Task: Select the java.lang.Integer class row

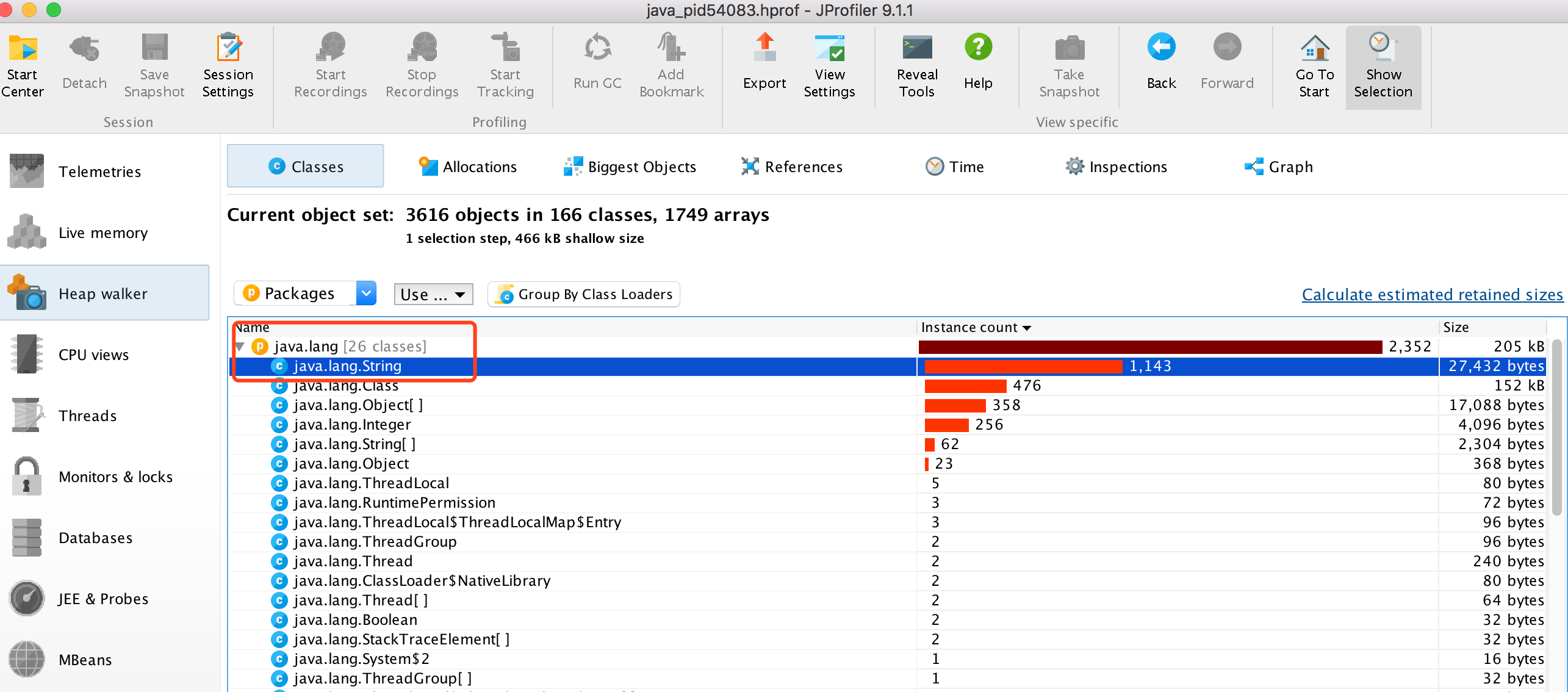Action: 352,425
